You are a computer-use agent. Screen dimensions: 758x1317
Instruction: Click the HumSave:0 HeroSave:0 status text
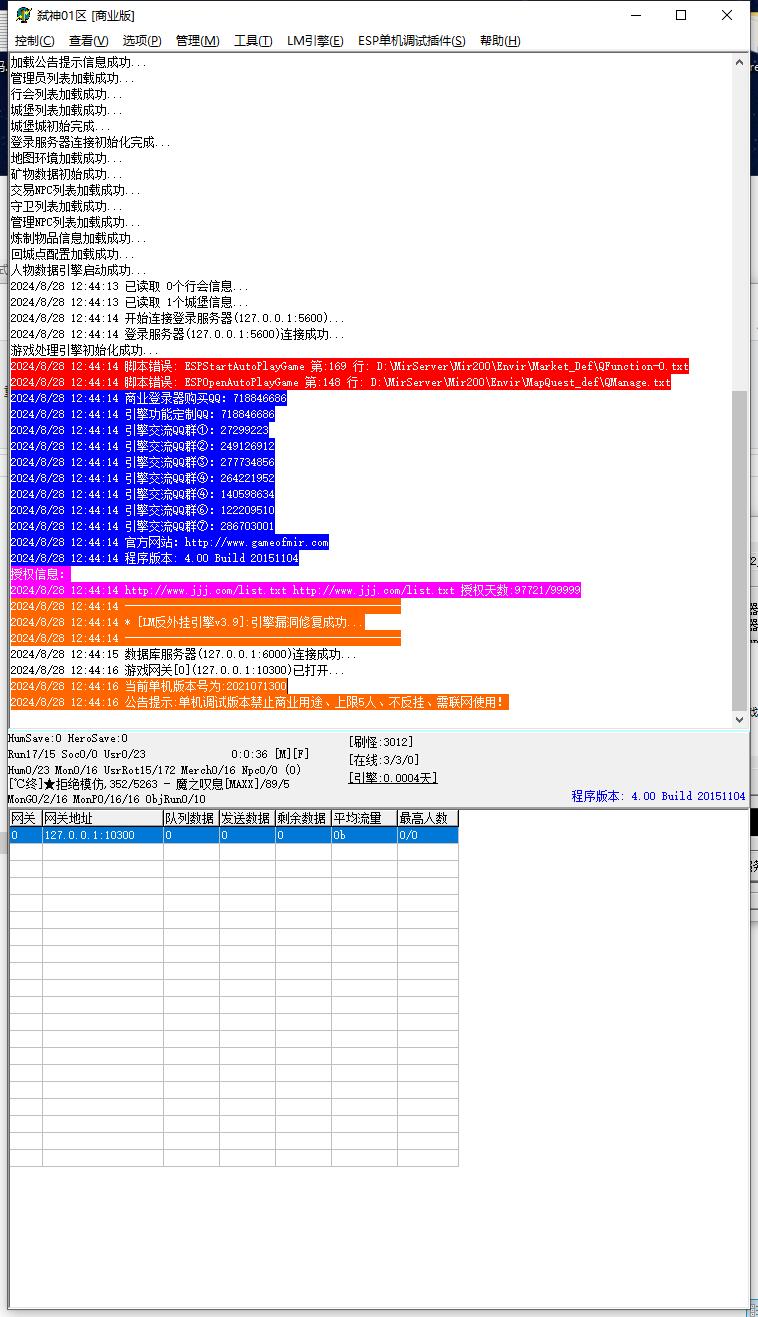pyautogui.click(x=68, y=738)
